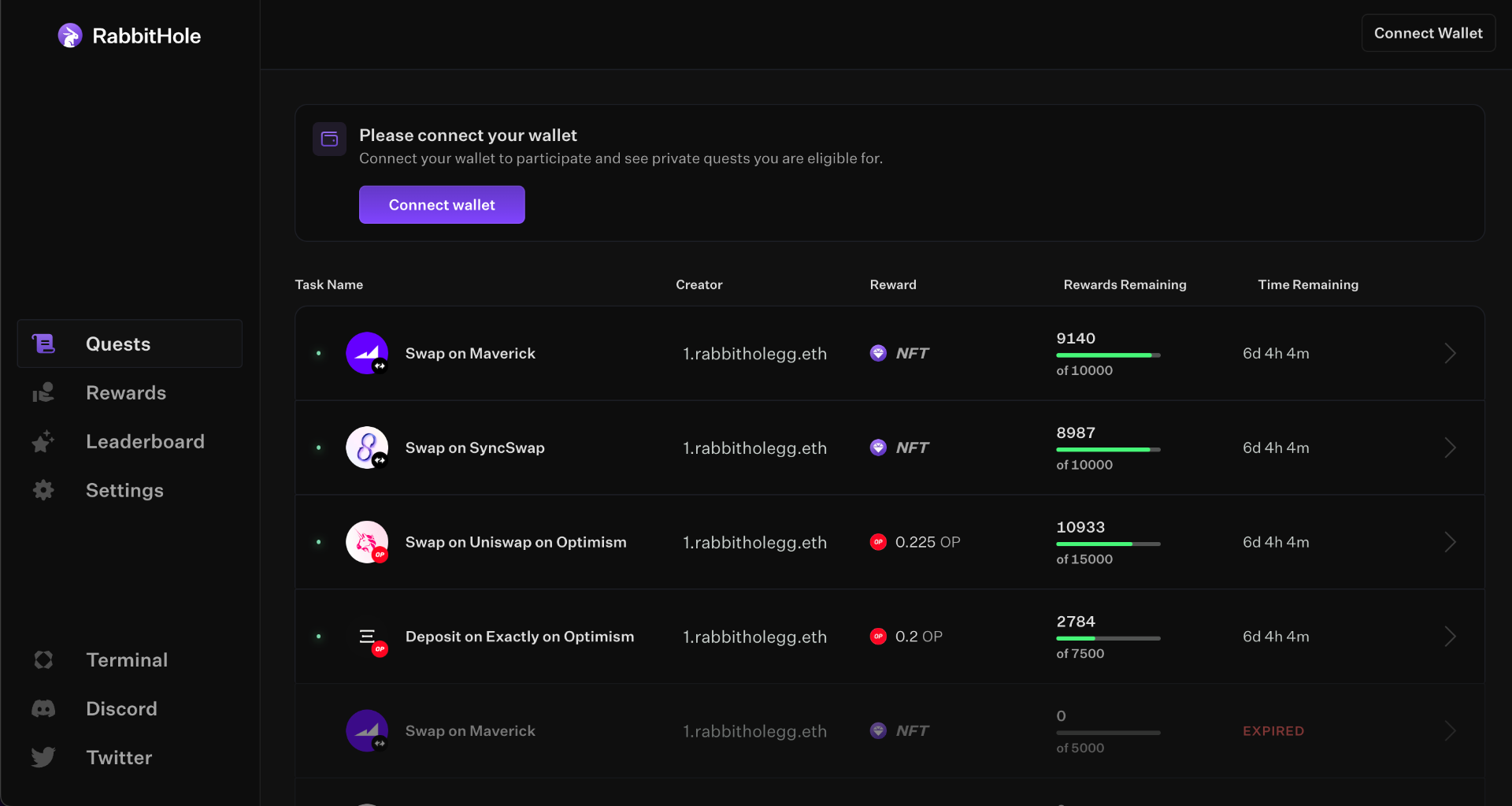
Task: Click the Maverick logo in expired quest row
Action: click(x=367, y=731)
